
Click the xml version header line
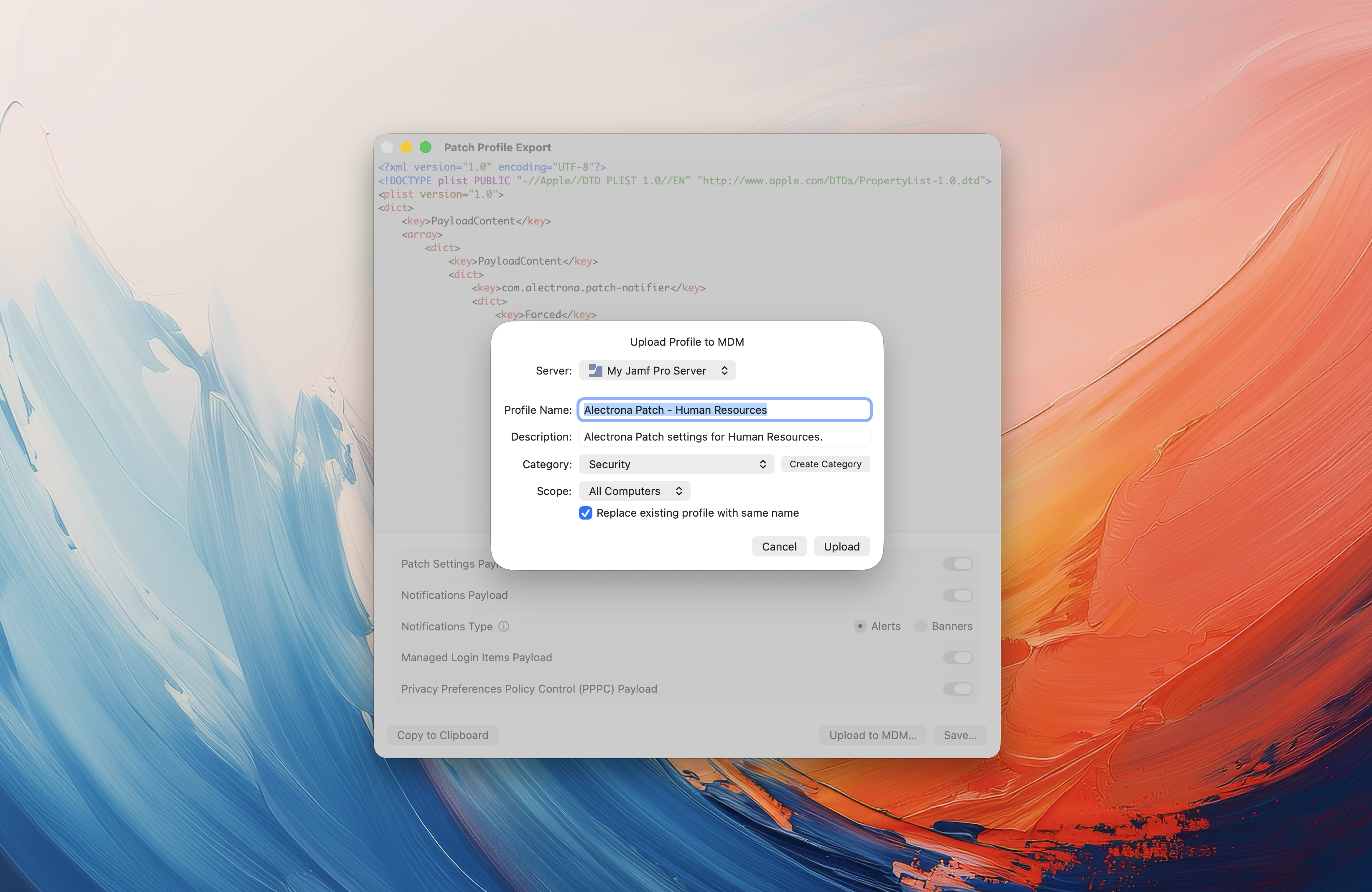(x=492, y=167)
